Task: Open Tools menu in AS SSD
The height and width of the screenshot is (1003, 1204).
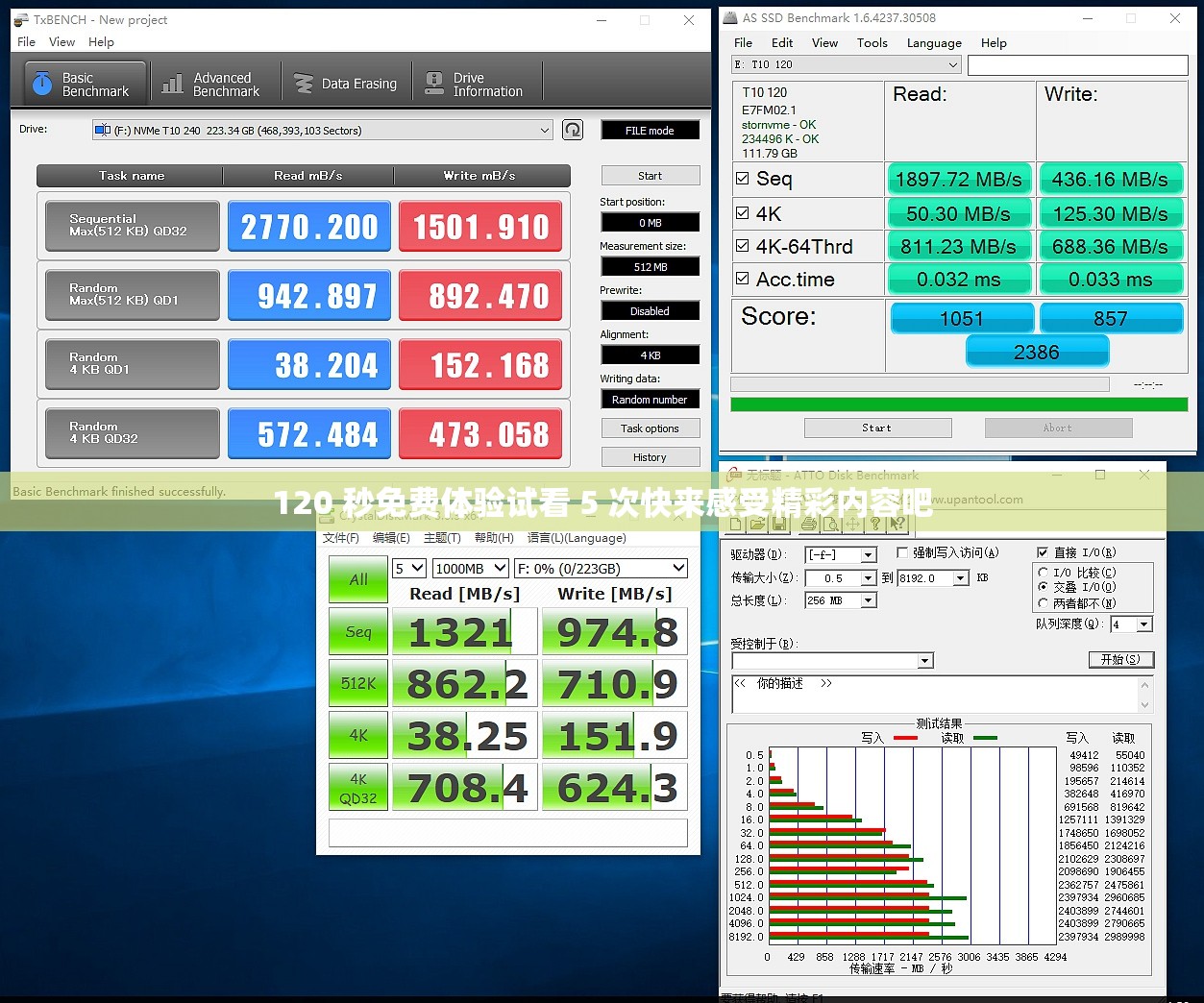Action: point(872,42)
